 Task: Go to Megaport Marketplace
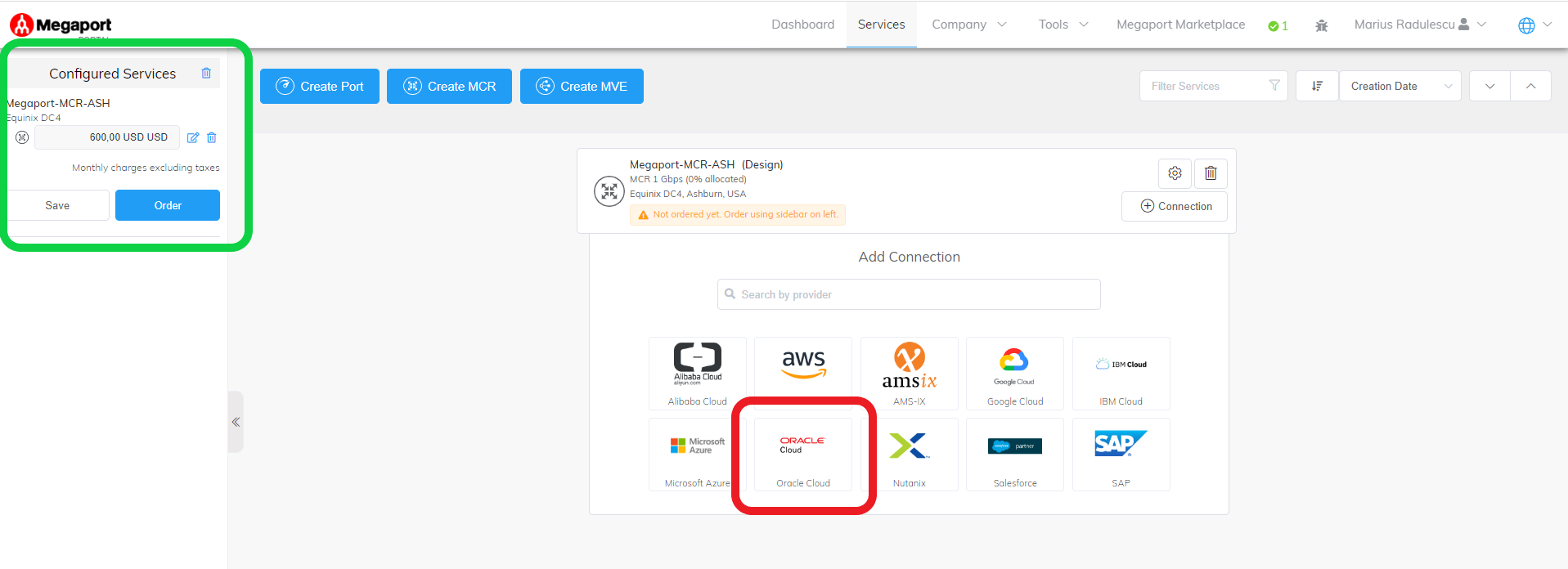click(1180, 25)
